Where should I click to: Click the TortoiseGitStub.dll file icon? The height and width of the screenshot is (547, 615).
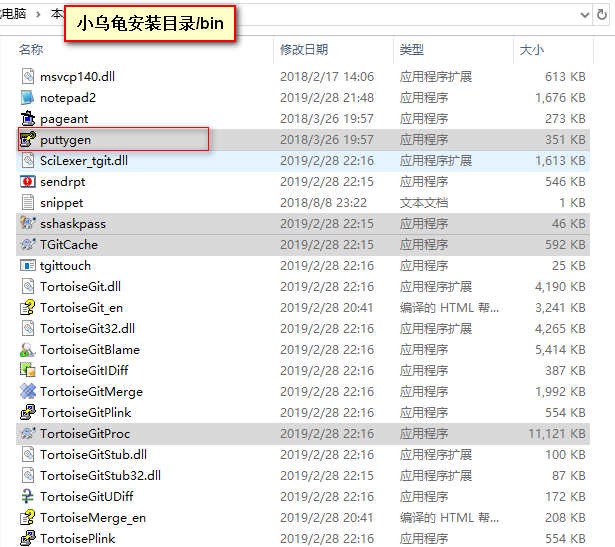(27, 454)
